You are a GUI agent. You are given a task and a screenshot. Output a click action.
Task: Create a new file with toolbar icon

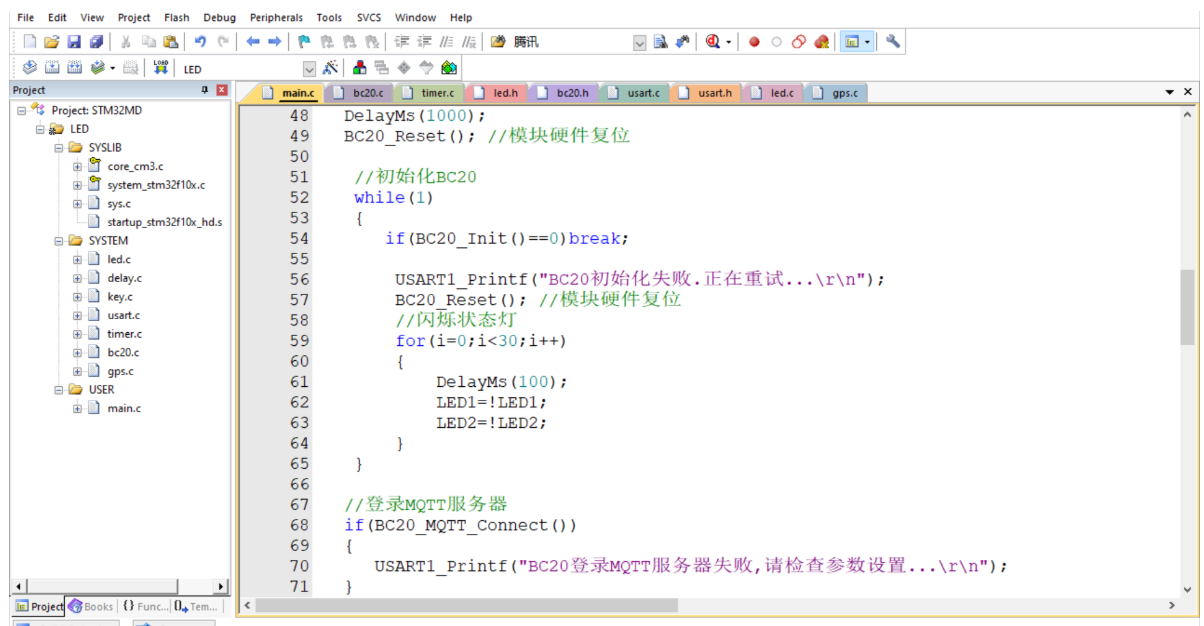coord(29,42)
